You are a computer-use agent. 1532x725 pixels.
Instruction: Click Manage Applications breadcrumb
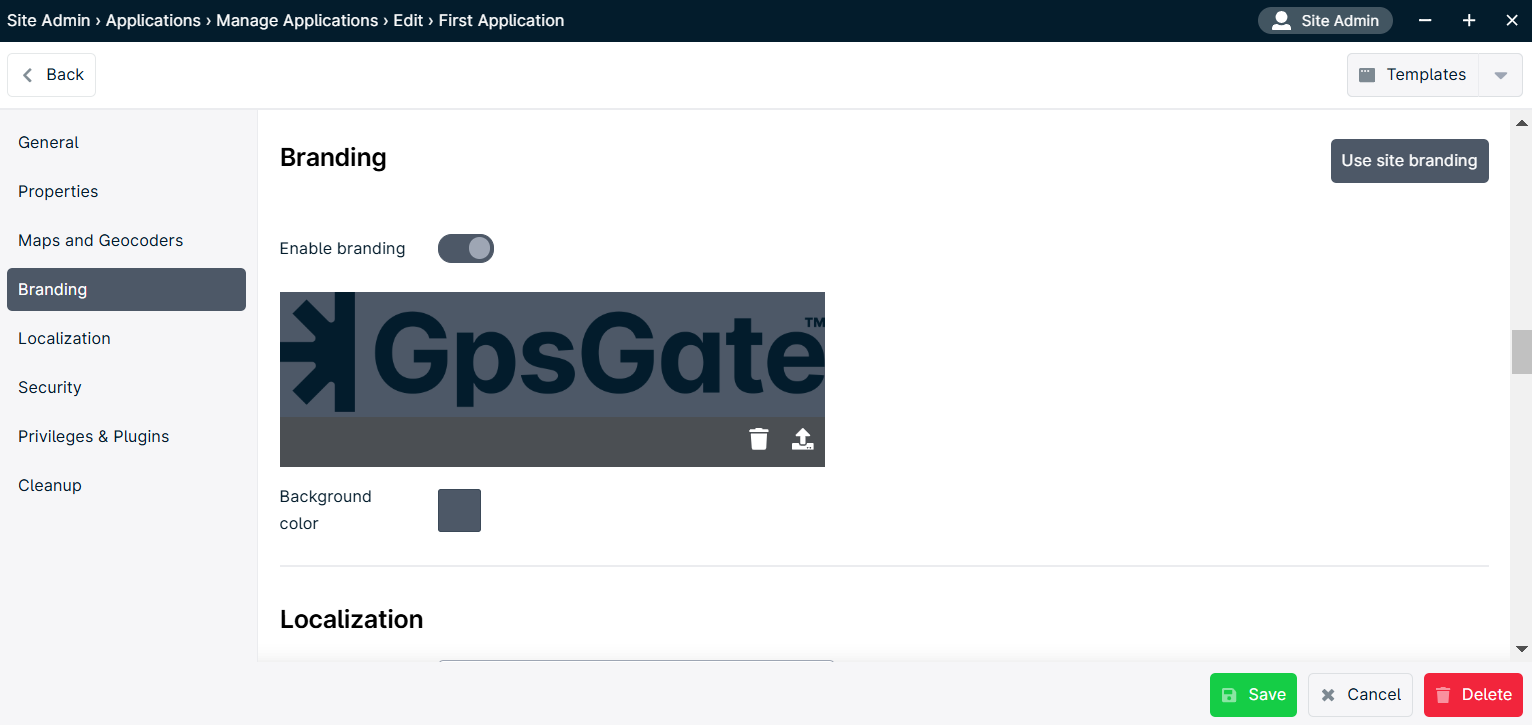[x=298, y=20]
